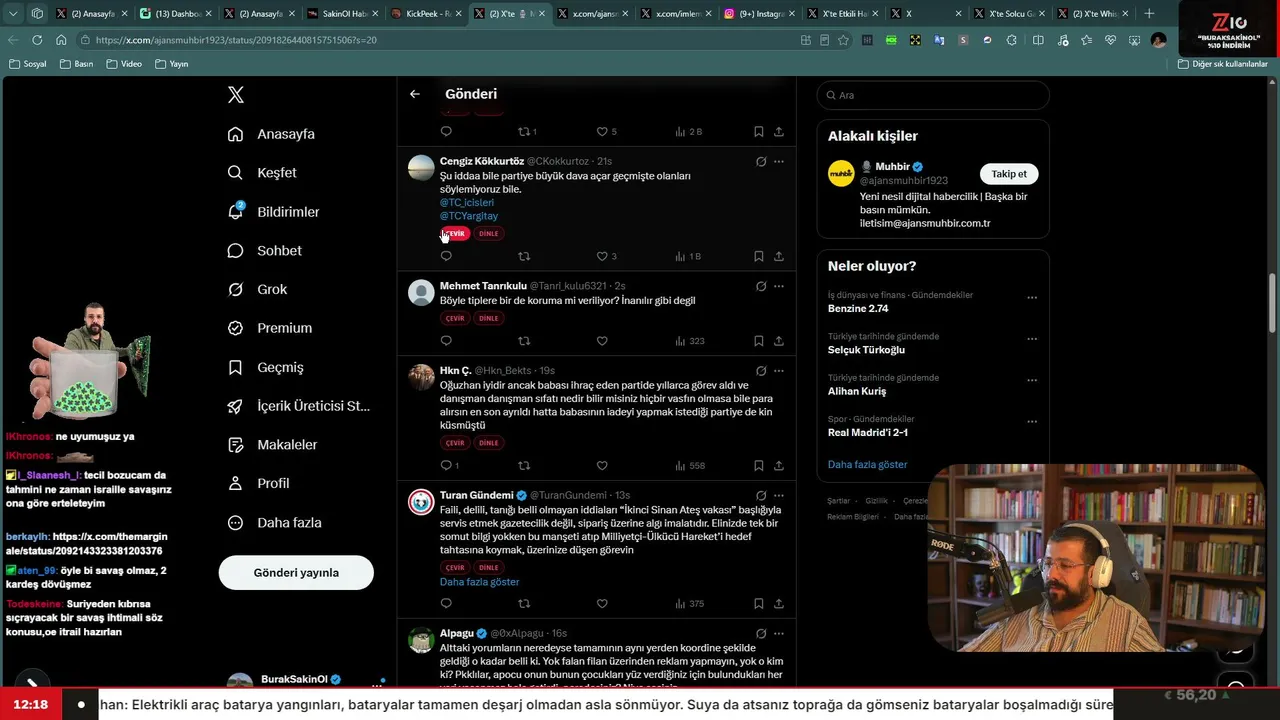The width and height of the screenshot is (1280, 720).
Task: Open the @TCYargitay mention link
Action: click(x=469, y=216)
